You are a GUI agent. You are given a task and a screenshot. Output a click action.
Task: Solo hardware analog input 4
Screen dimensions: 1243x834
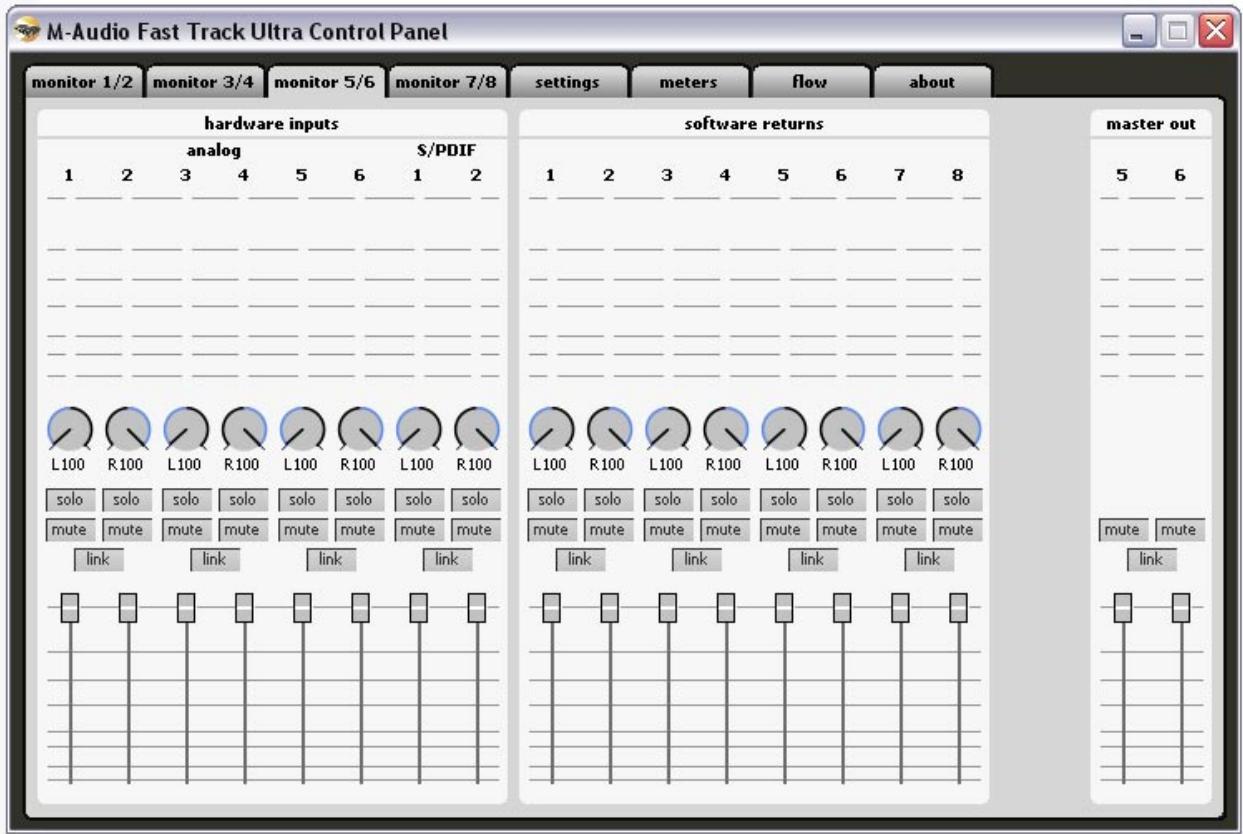pyautogui.click(x=243, y=499)
